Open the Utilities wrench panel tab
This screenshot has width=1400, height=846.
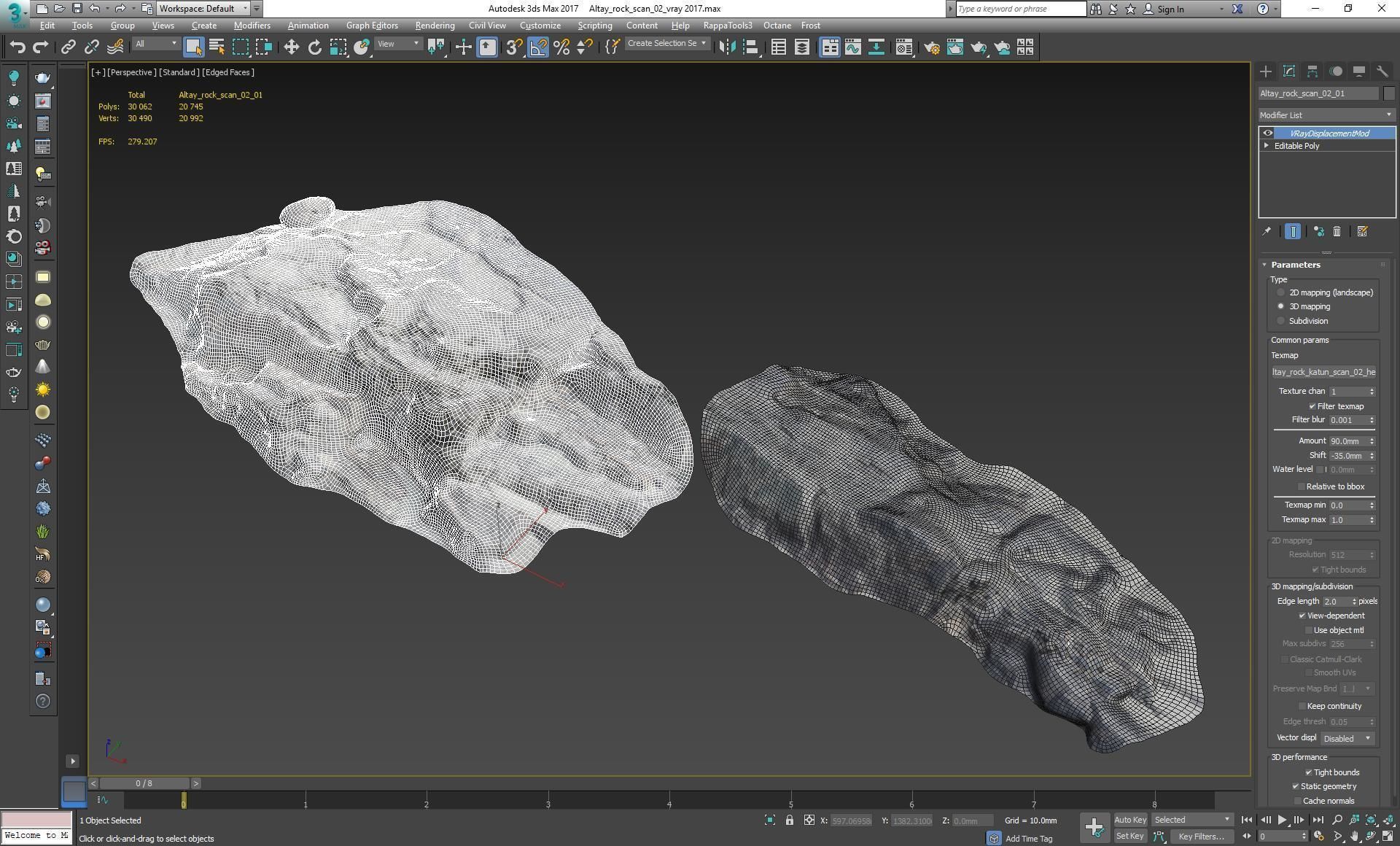1382,71
